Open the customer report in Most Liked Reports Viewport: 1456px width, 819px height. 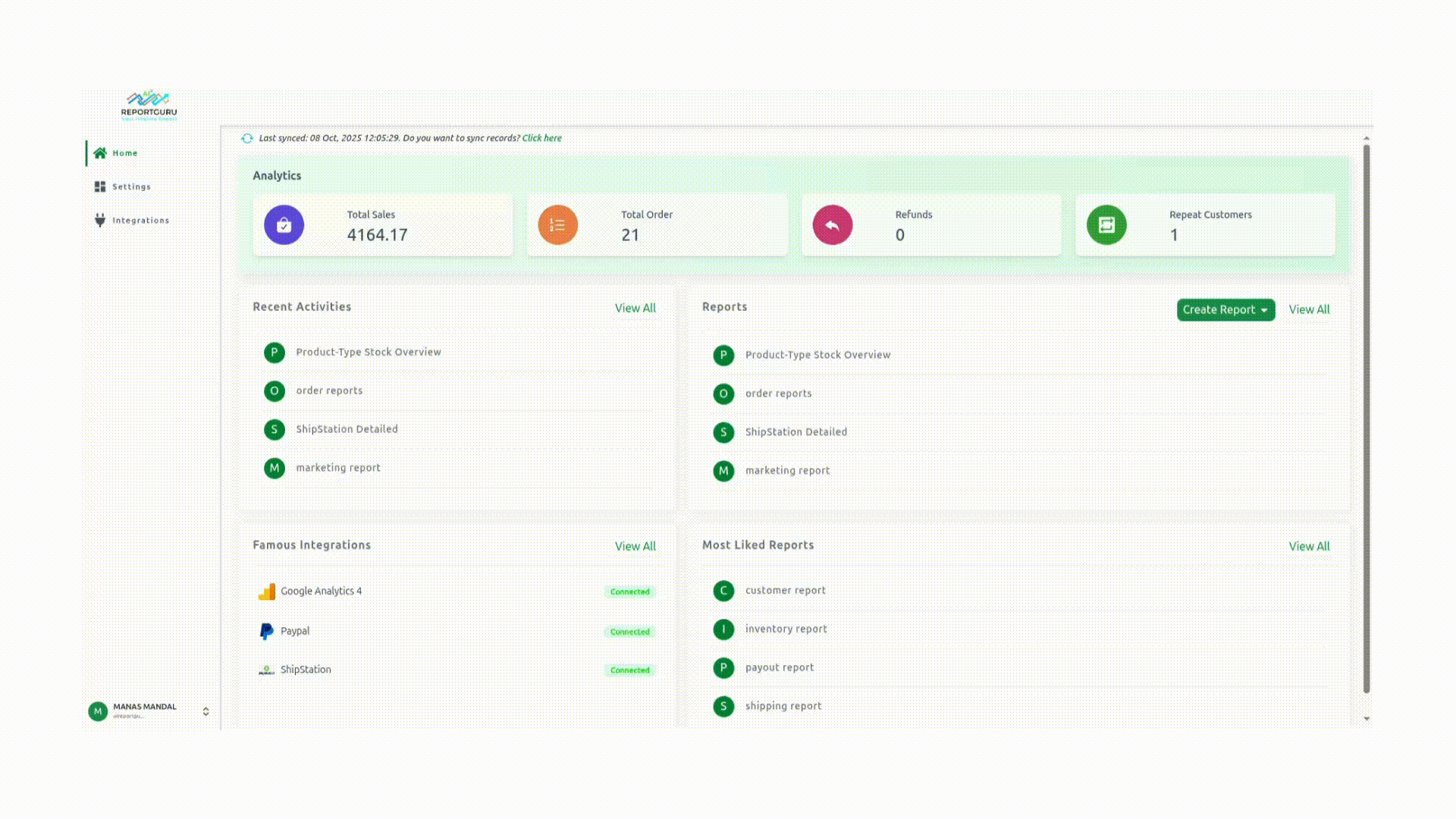(x=785, y=590)
